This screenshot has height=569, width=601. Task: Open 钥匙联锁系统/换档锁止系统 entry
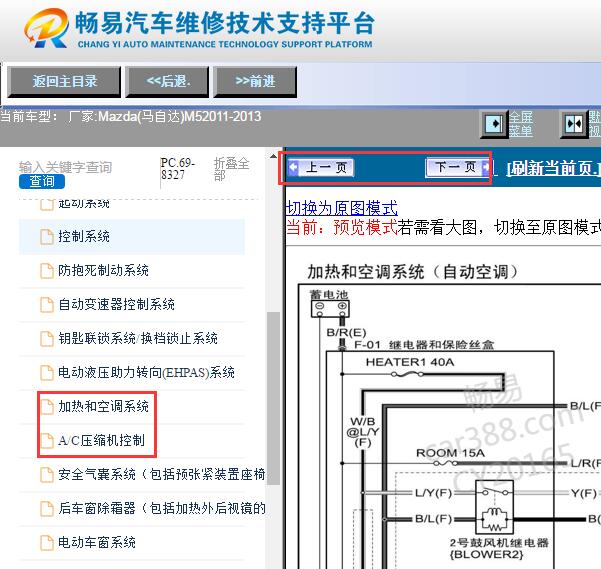[138, 338]
